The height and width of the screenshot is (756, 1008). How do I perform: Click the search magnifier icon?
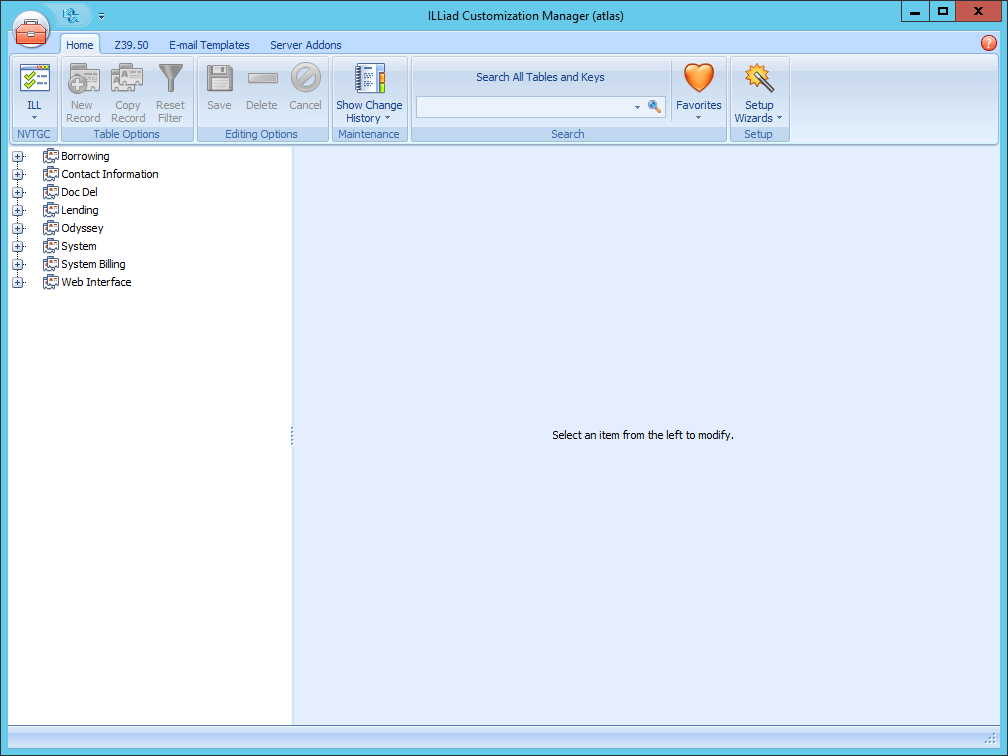tap(655, 105)
